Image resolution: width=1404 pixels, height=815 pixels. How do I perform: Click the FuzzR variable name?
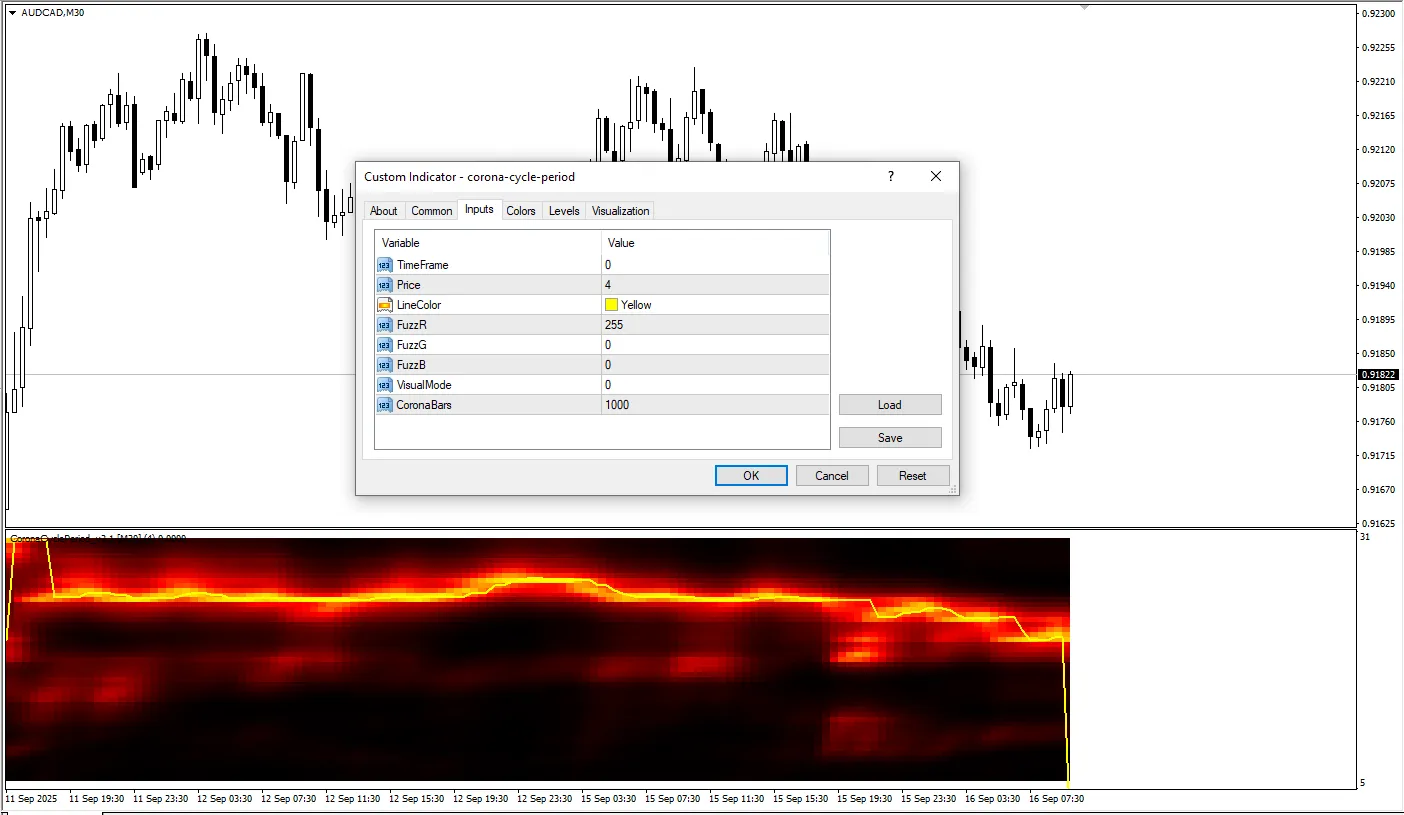pyautogui.click(x=412, y=325)
